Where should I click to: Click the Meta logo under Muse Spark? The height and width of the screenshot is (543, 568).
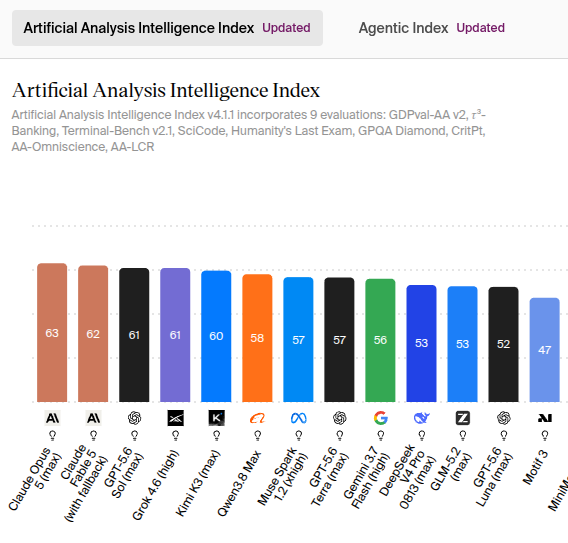pos(298,418)
